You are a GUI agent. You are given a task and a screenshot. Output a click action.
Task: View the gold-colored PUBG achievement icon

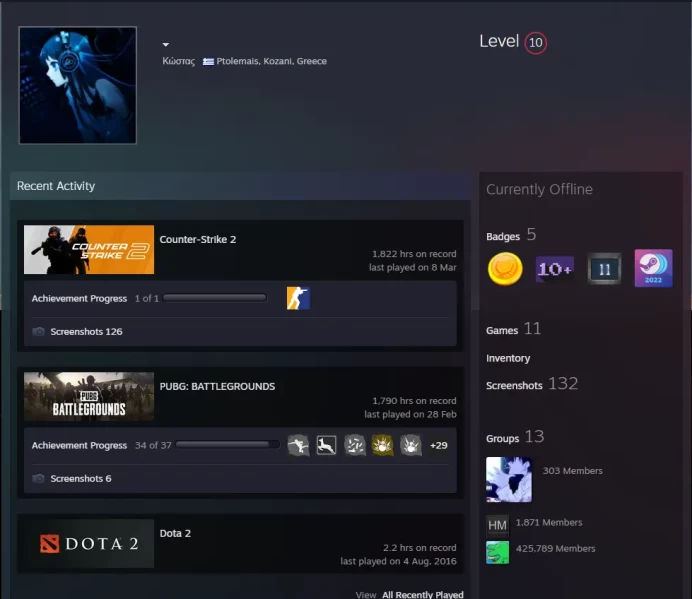click(383, 445)
